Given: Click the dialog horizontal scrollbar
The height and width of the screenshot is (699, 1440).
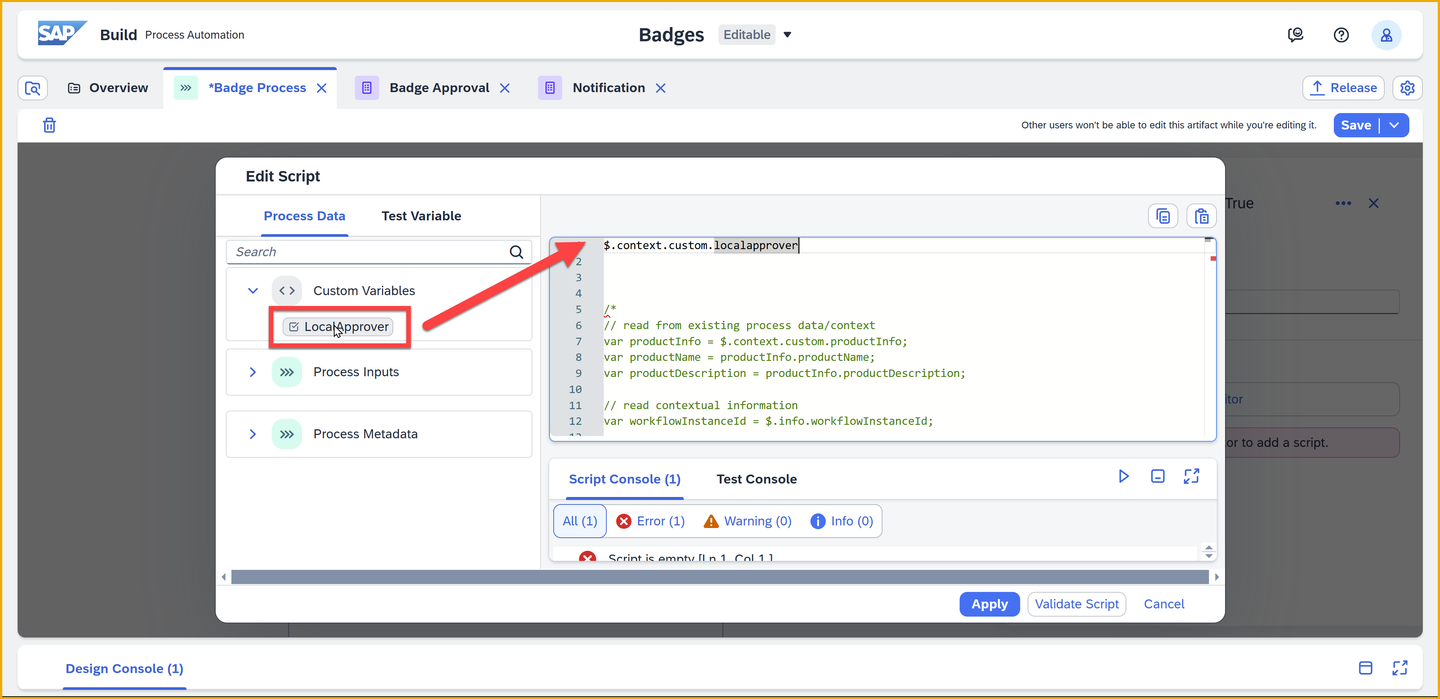Looking at the screenshot, I should point(718,577).
